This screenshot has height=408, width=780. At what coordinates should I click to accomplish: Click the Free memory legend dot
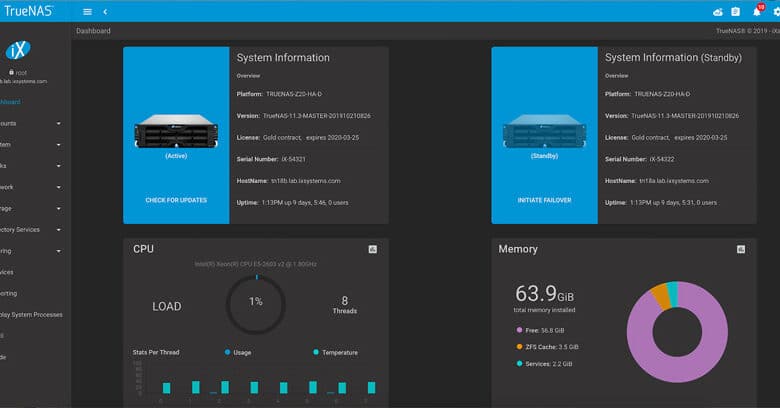click(x=519, y=330)
